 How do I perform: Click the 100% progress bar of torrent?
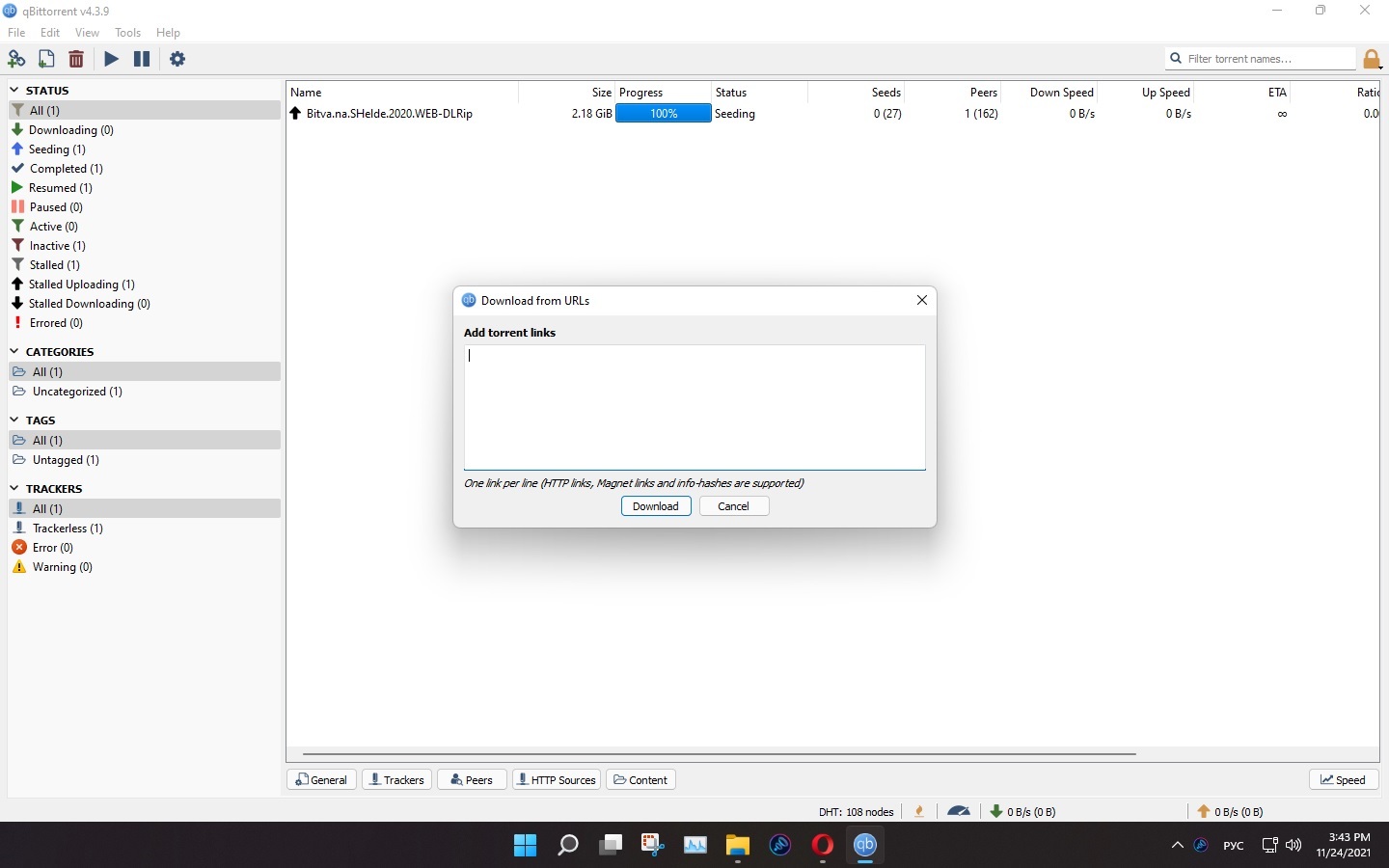(664, 114)
